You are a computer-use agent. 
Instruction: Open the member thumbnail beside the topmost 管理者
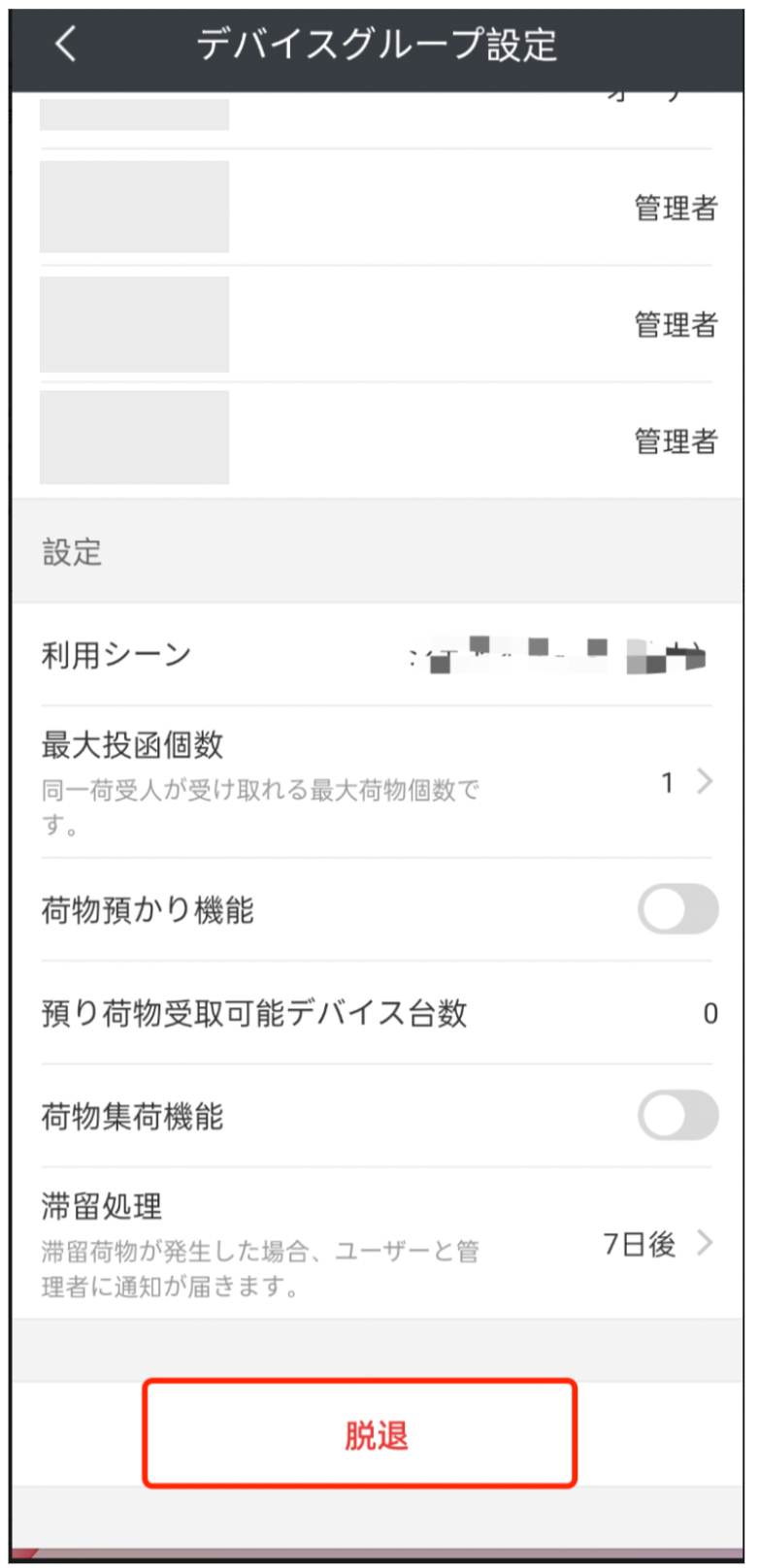(x=134, y=207)
